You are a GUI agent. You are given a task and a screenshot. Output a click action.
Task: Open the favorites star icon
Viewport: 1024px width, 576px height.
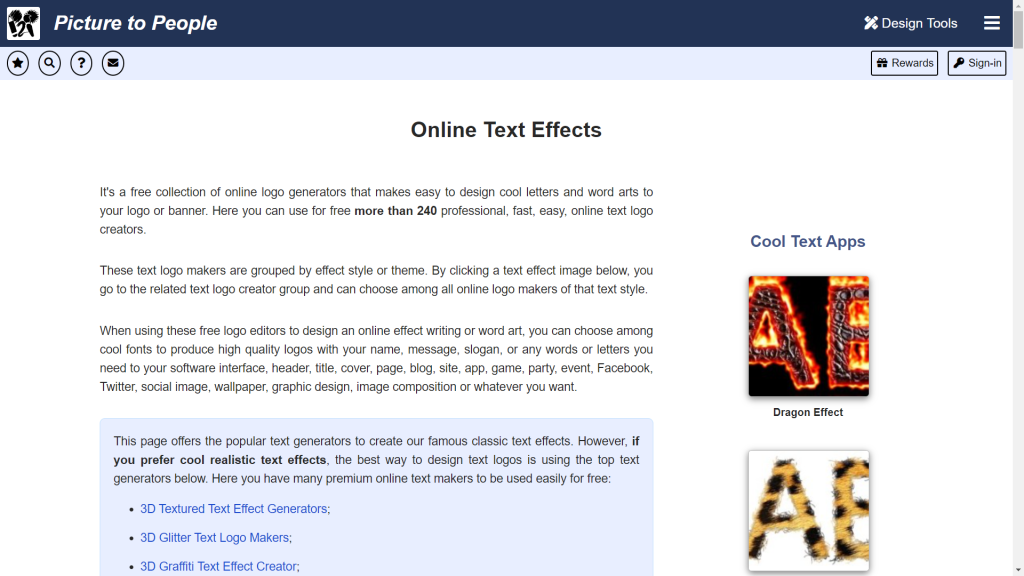(18, 63)
